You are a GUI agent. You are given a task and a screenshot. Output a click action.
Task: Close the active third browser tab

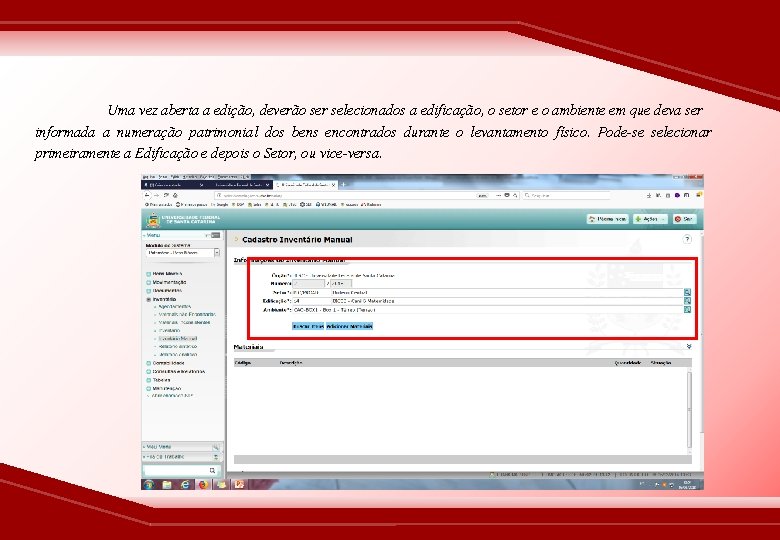pyautogui.click(x=334, y=184)
